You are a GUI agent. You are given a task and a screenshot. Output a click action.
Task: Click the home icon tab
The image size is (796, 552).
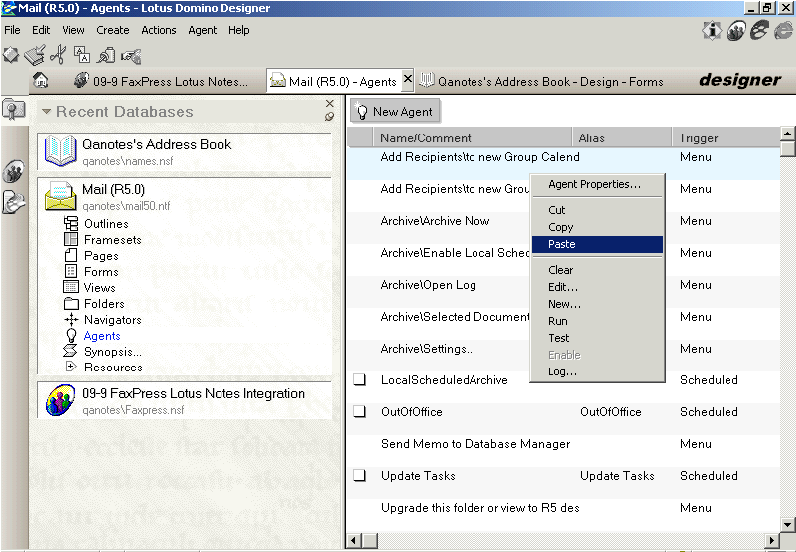point(41,81)
